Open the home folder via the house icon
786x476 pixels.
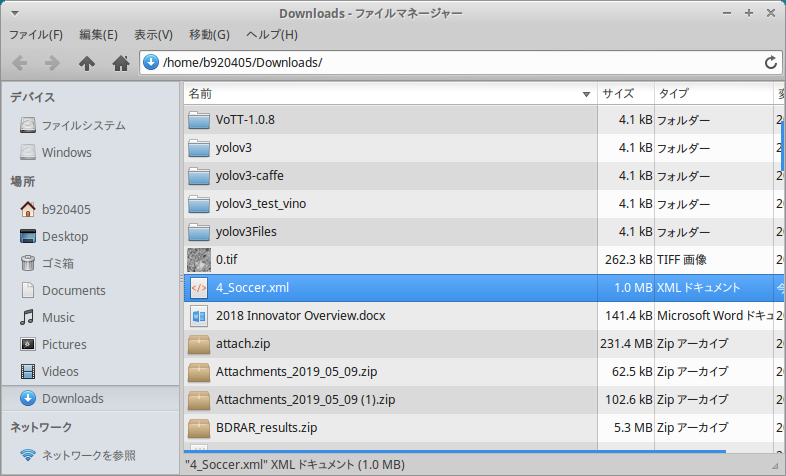point(121,63)
